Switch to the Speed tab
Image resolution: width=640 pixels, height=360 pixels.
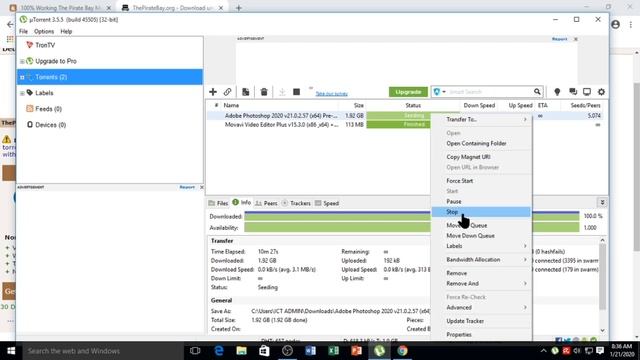327,203
